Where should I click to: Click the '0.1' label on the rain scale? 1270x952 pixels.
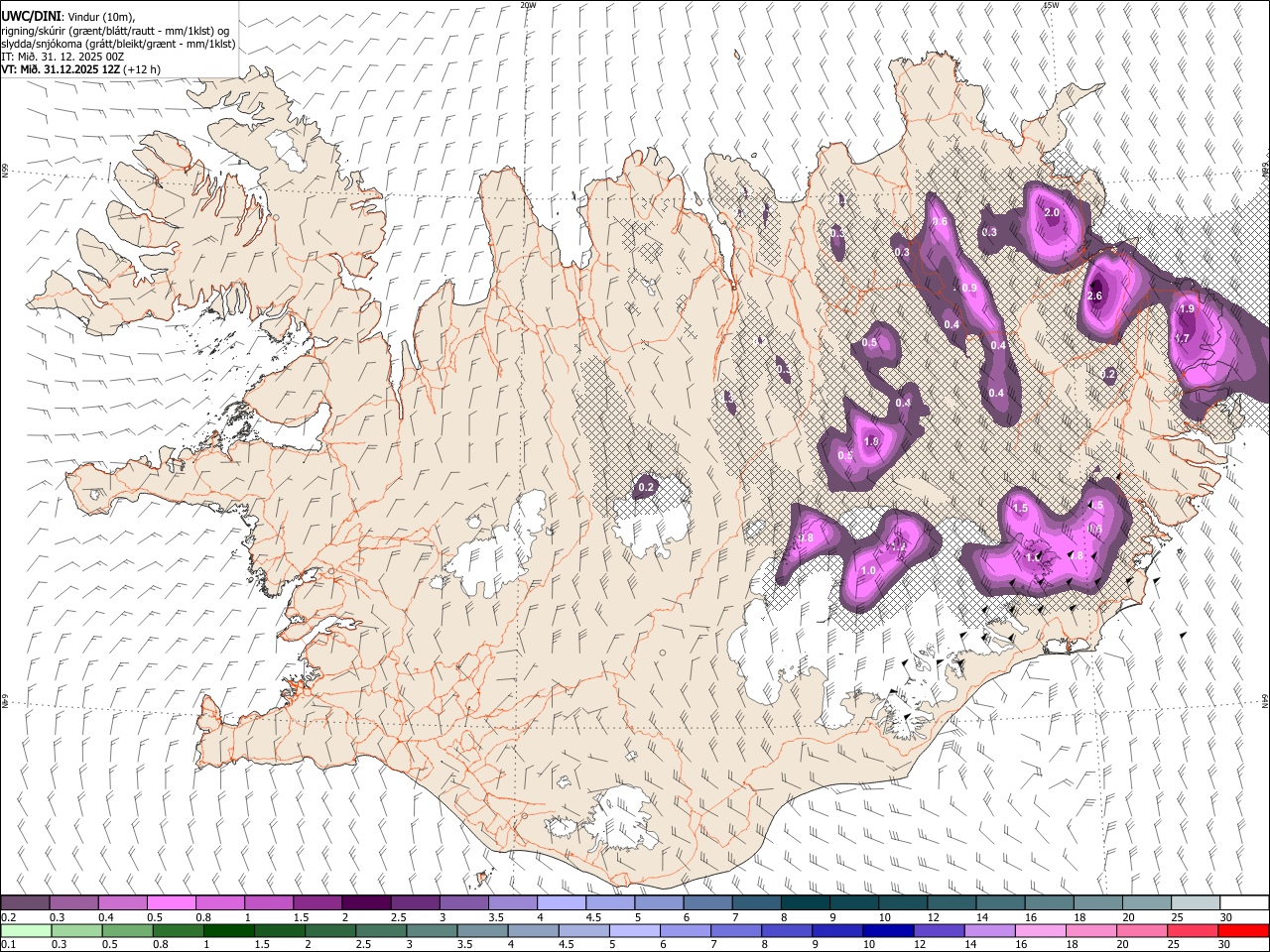[x=7, y=944]
